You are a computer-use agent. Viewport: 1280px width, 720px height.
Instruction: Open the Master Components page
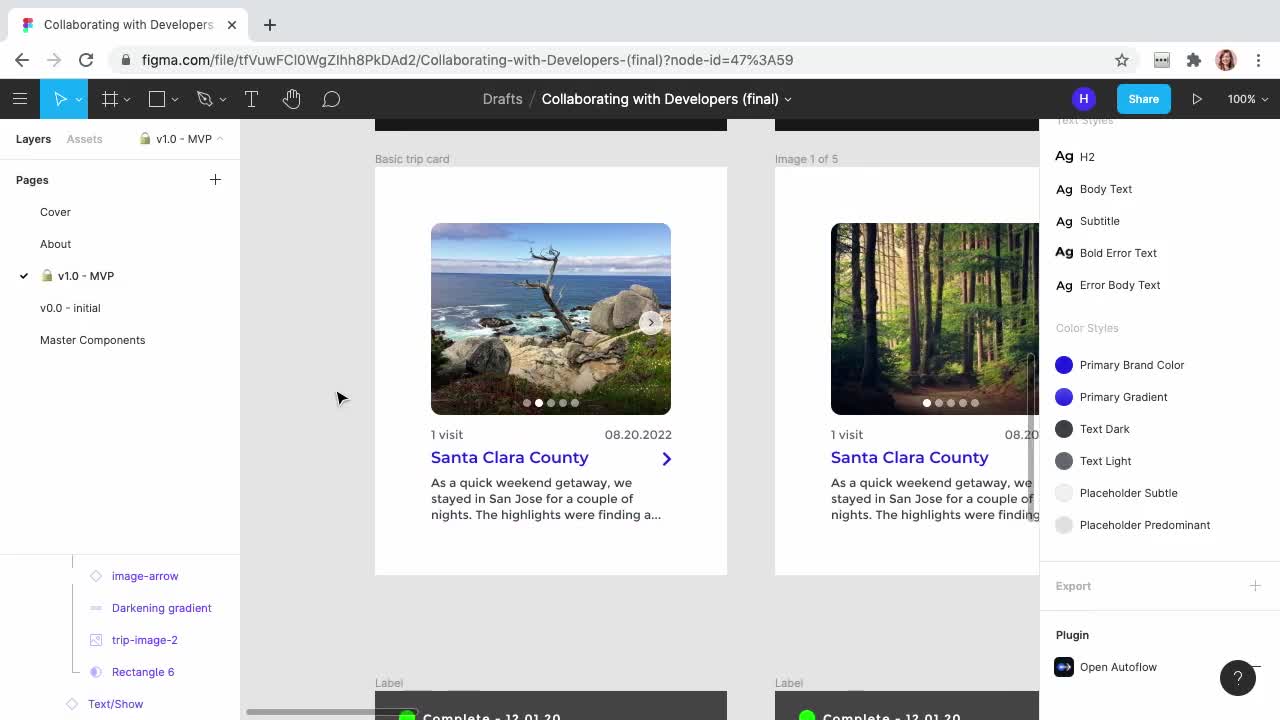[92, 340]
